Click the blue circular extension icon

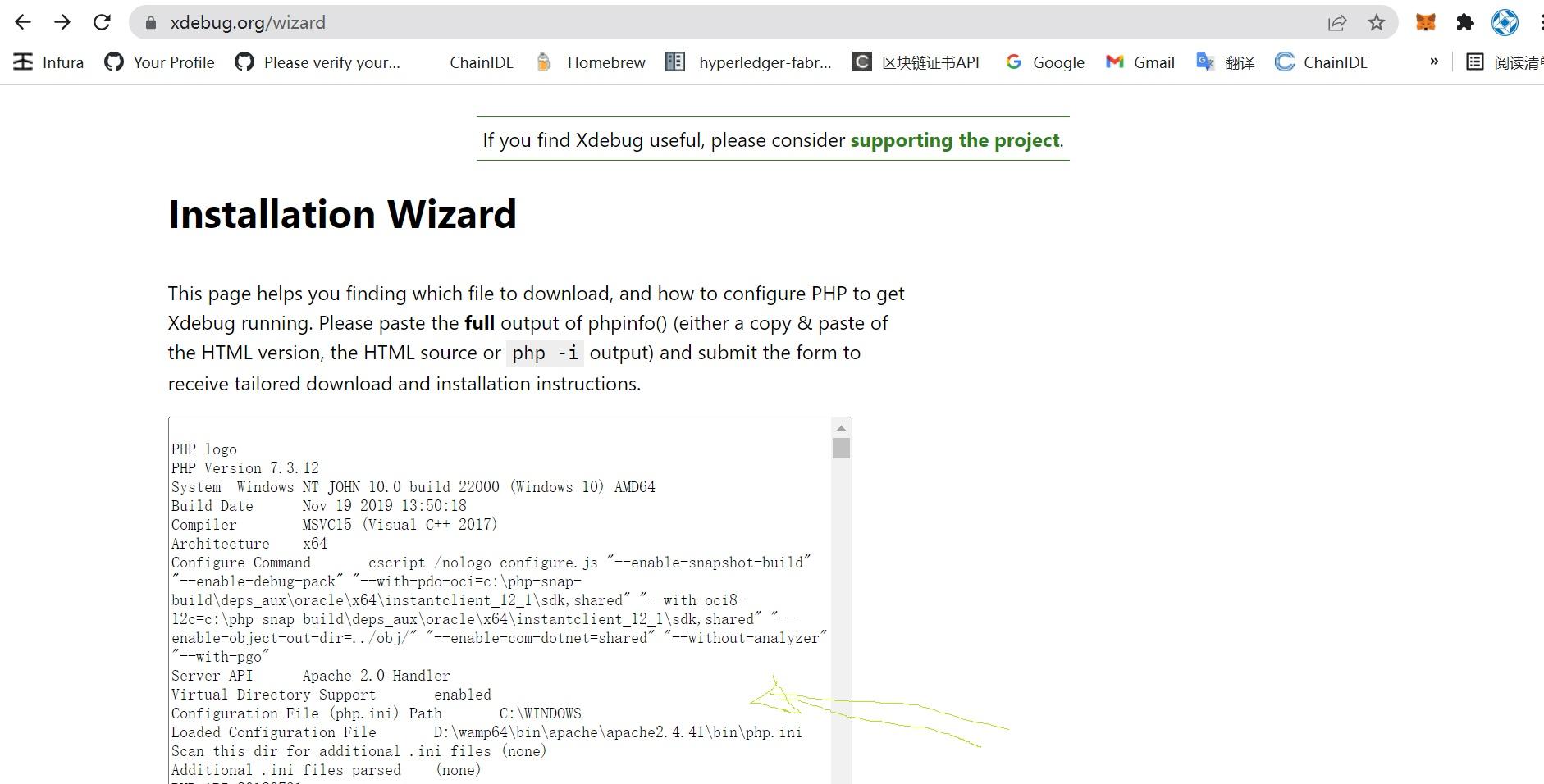tap(1505, 22)
